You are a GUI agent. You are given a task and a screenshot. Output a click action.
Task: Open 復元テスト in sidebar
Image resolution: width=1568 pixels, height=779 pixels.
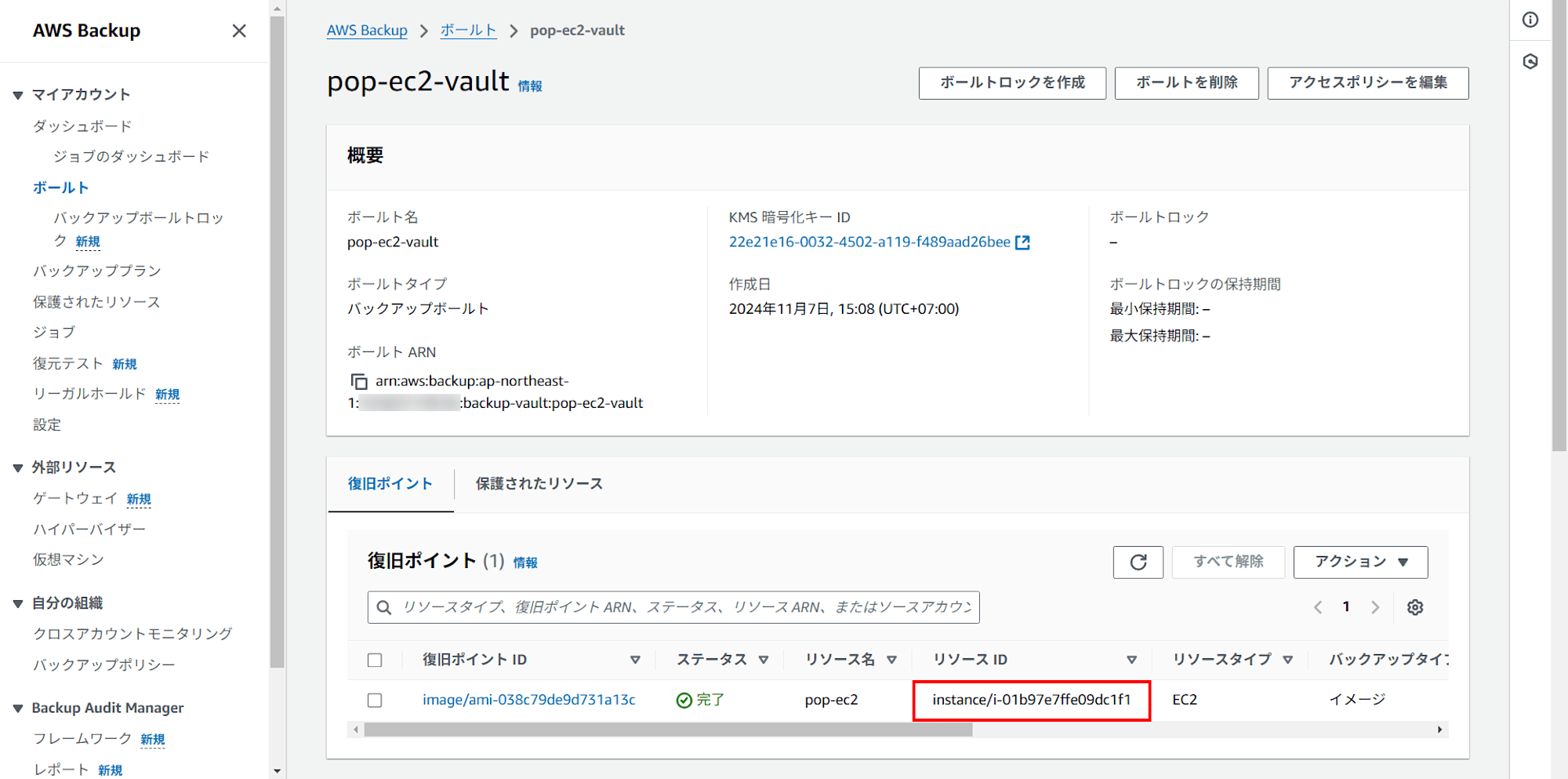point(68,363)
